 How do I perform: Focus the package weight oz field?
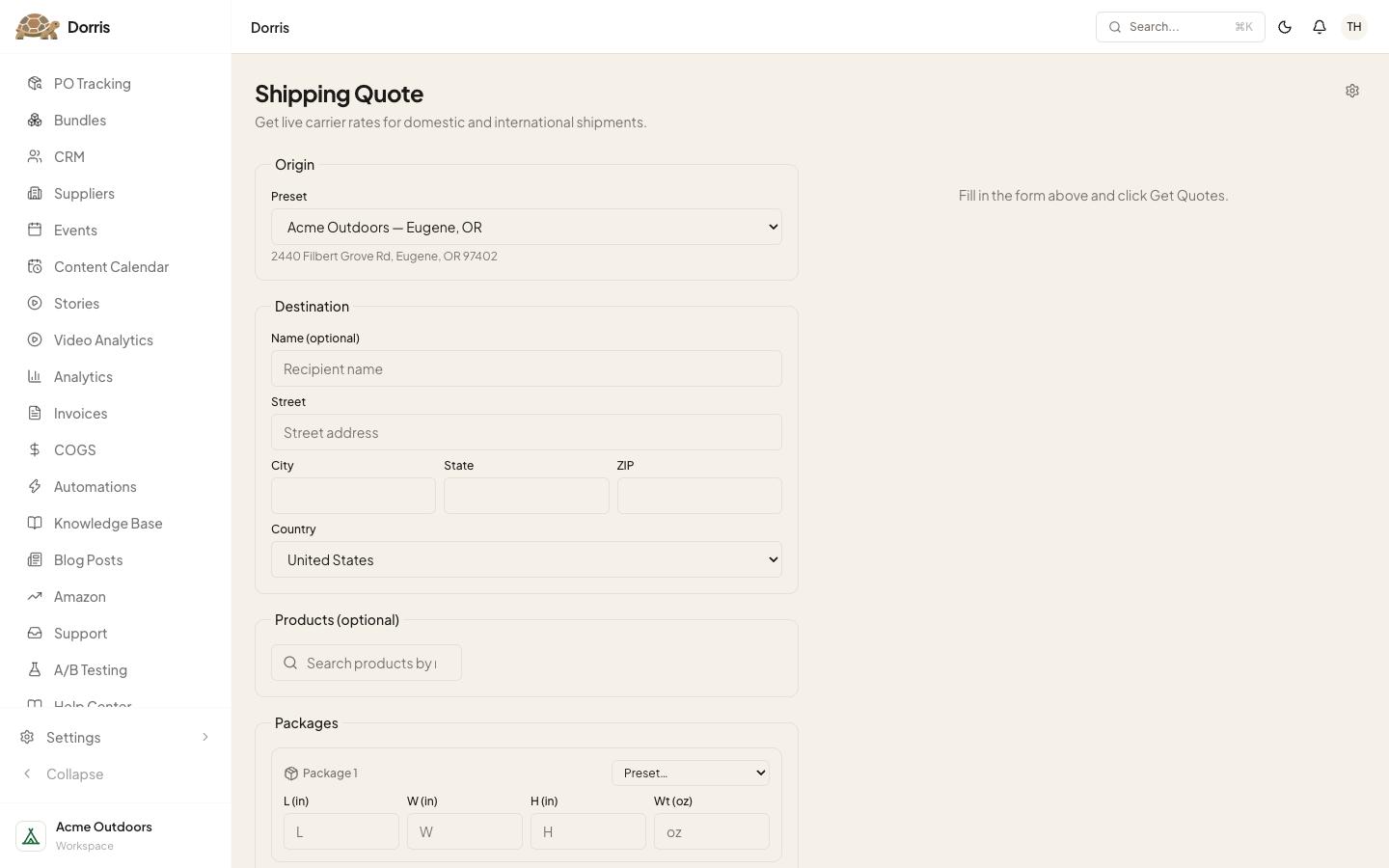(712, 831)
